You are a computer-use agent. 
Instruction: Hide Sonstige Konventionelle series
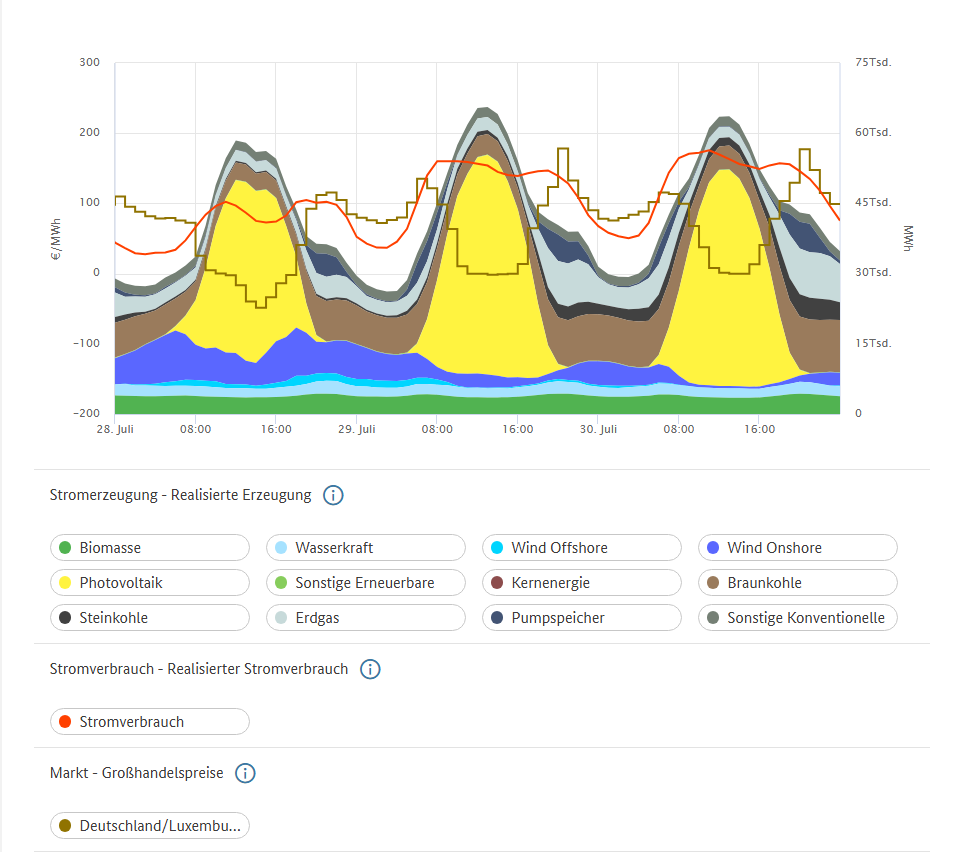click(797, 618)
